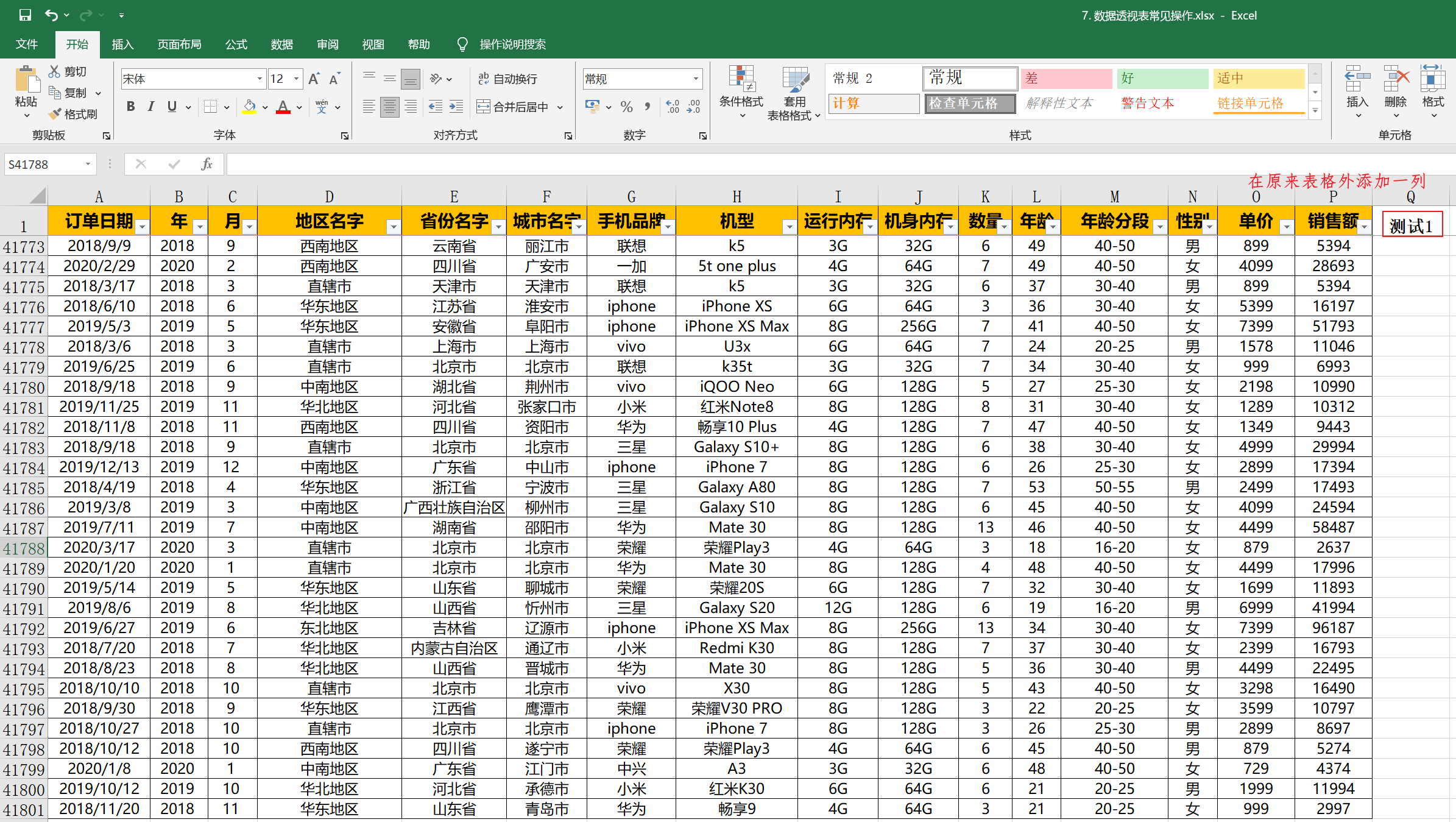This screenshot has width=1456, height=822.
Task: Select the 测试1 cell in column Q
Action: point(1411,224)
